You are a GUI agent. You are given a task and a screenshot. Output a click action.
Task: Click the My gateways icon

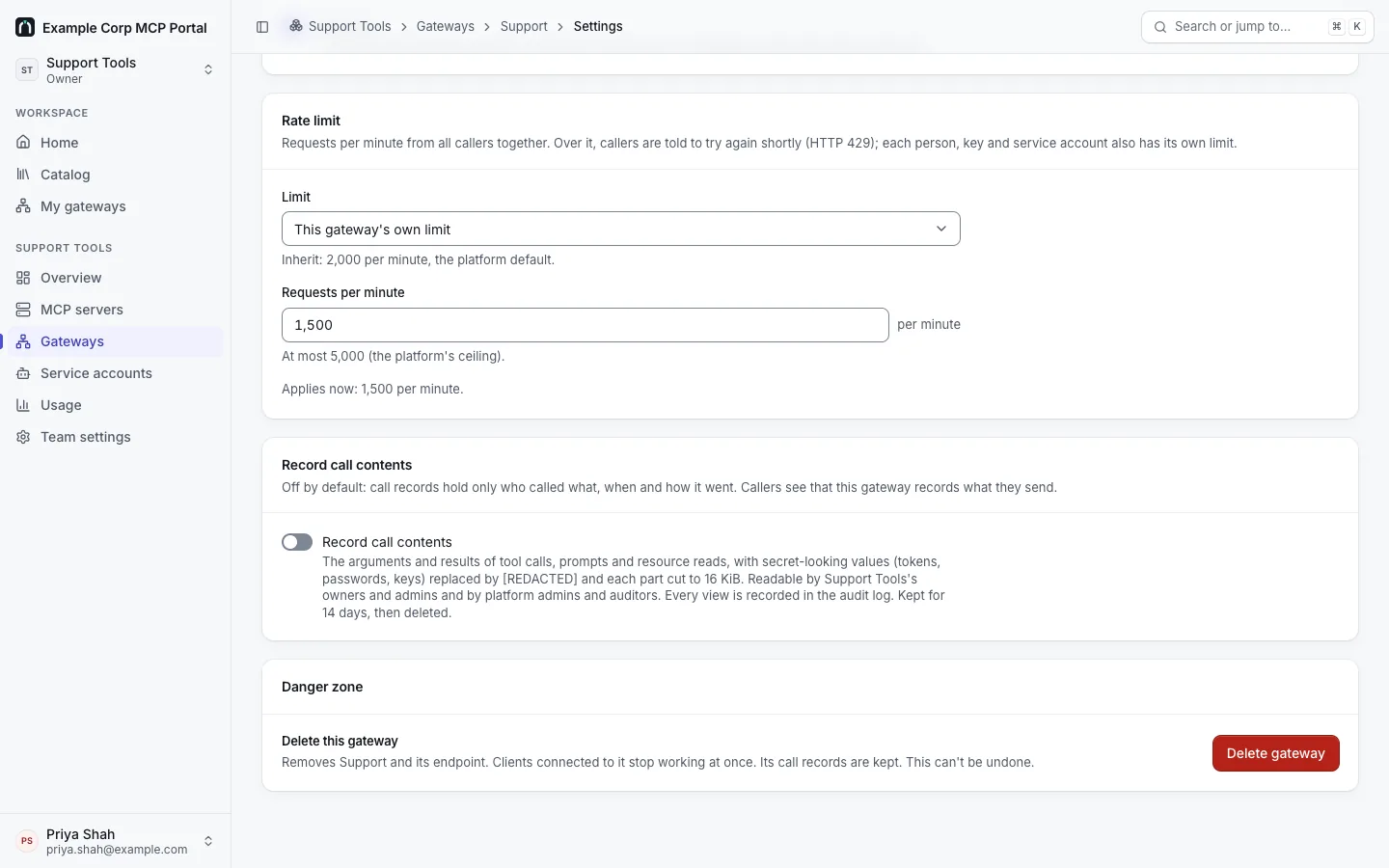[x=23, y=205]
